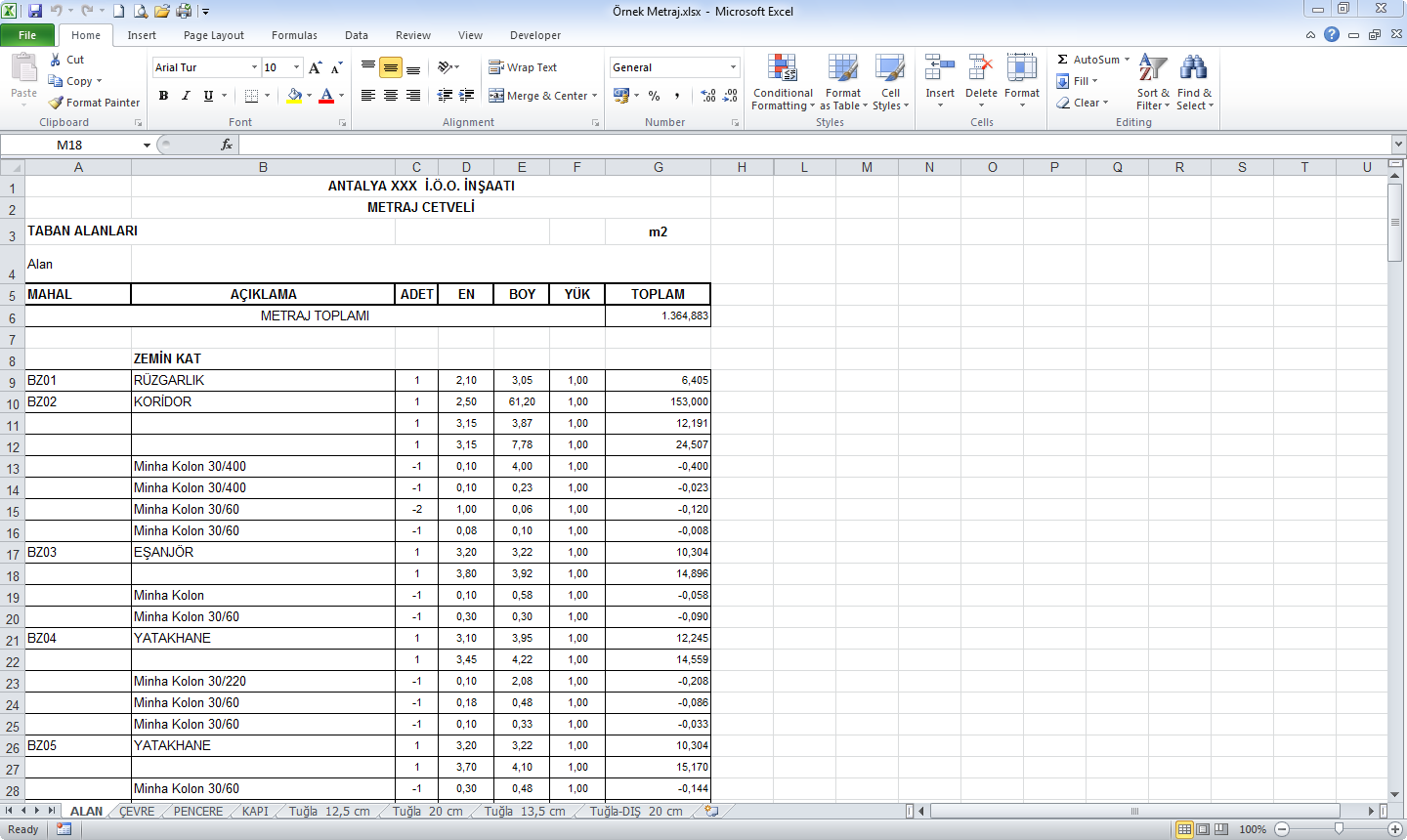Click the Increase Decimal icon
Image resolution: width=1407 pixels, height=840 pixels.
(x=708, y=96)
